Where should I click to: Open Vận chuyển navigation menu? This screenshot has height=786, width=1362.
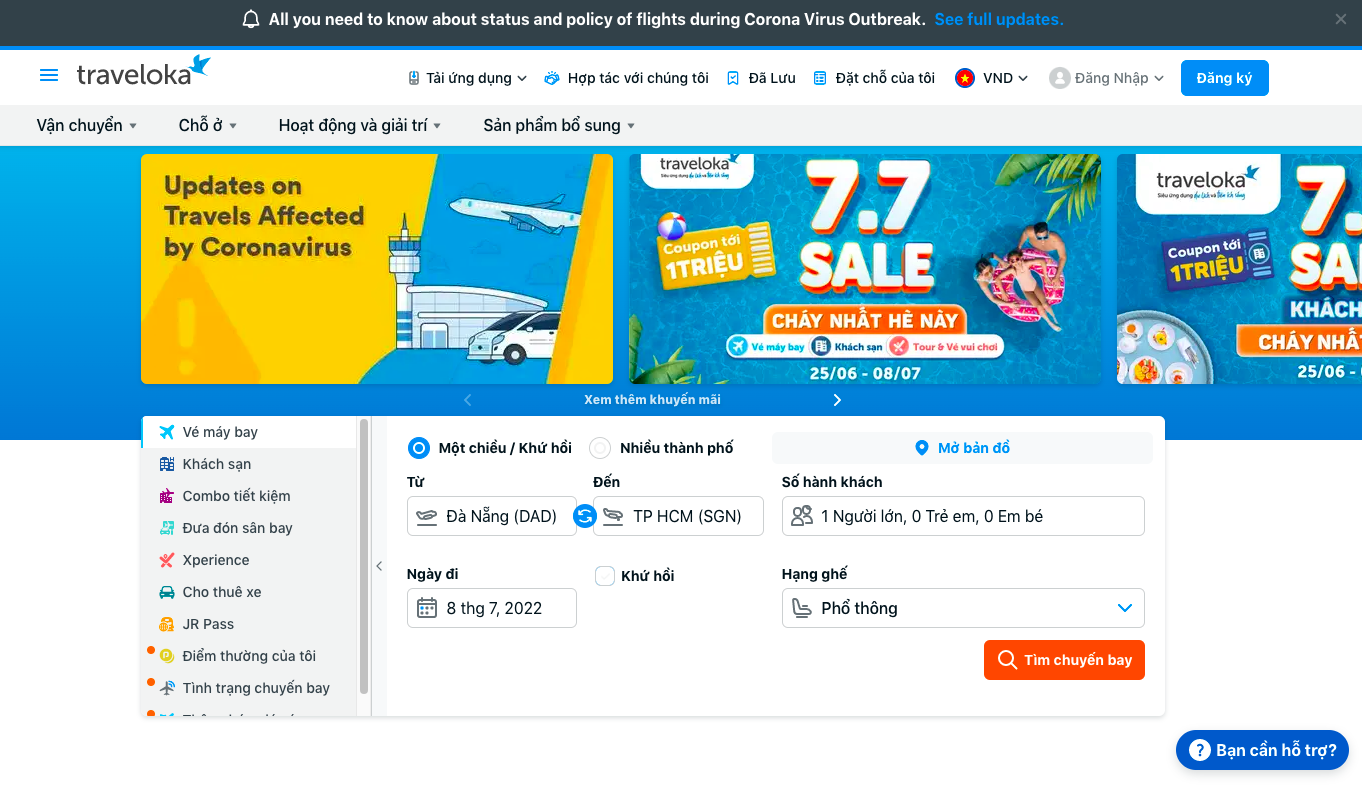click(x=87, y=125)
